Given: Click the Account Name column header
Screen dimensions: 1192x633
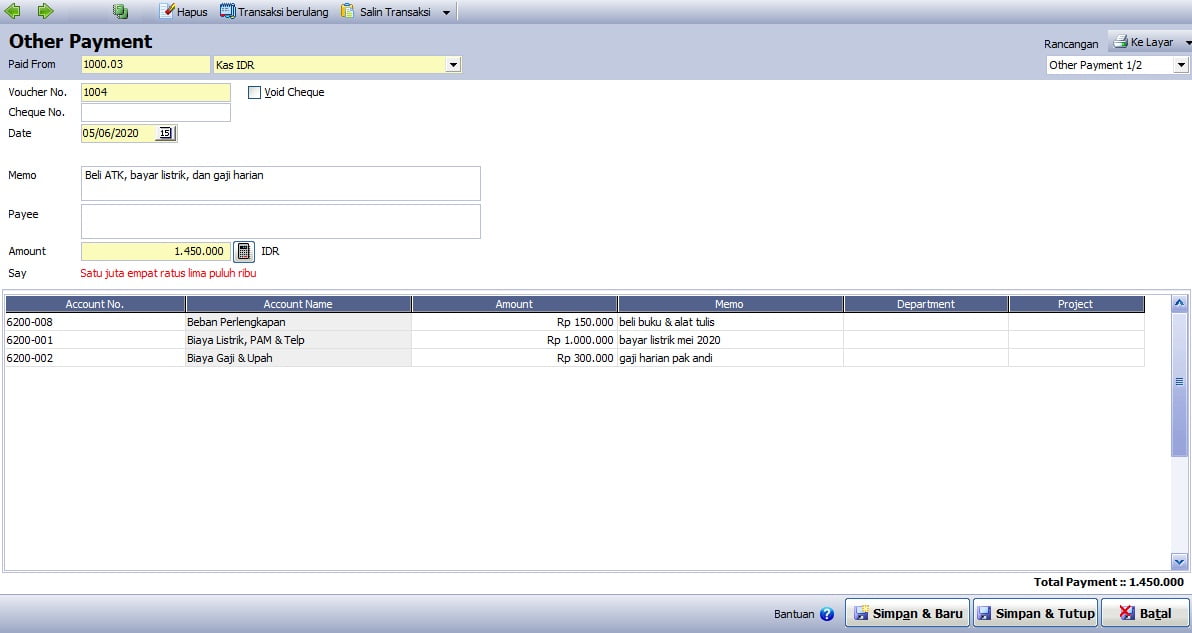Looking at the screenshot, I should click(298, 304).
